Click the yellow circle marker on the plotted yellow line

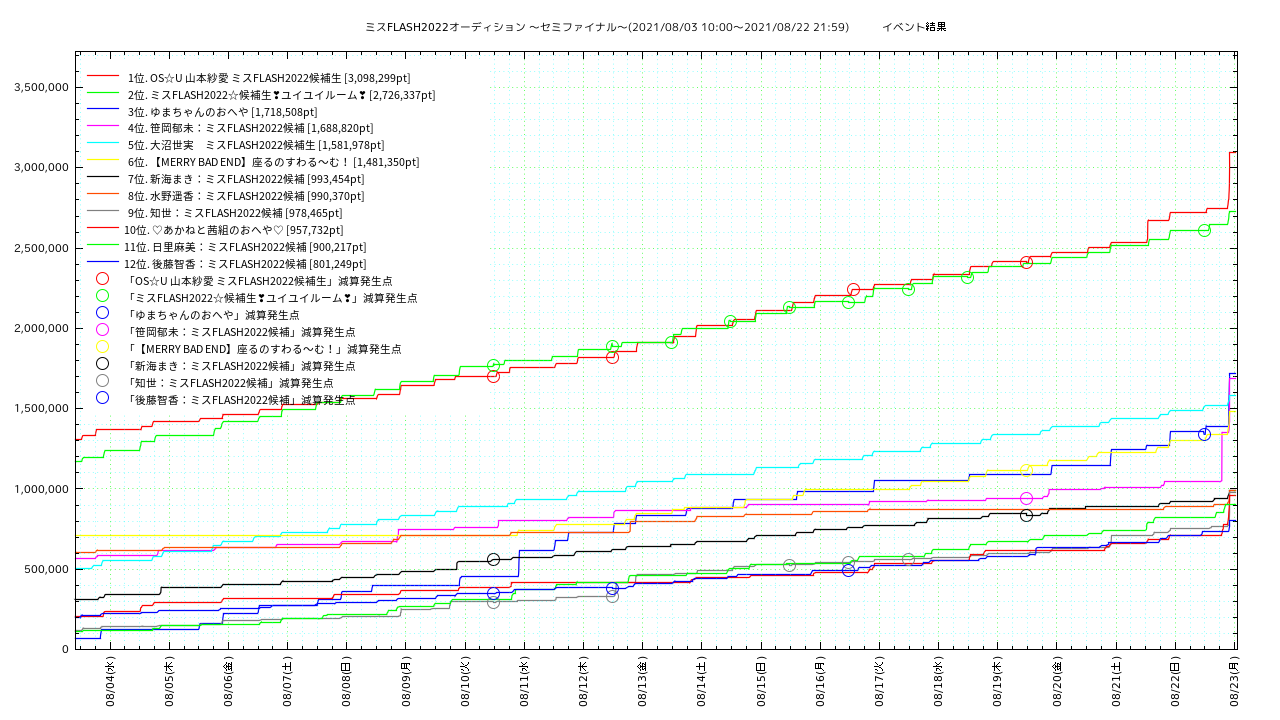pos(1026,470)
